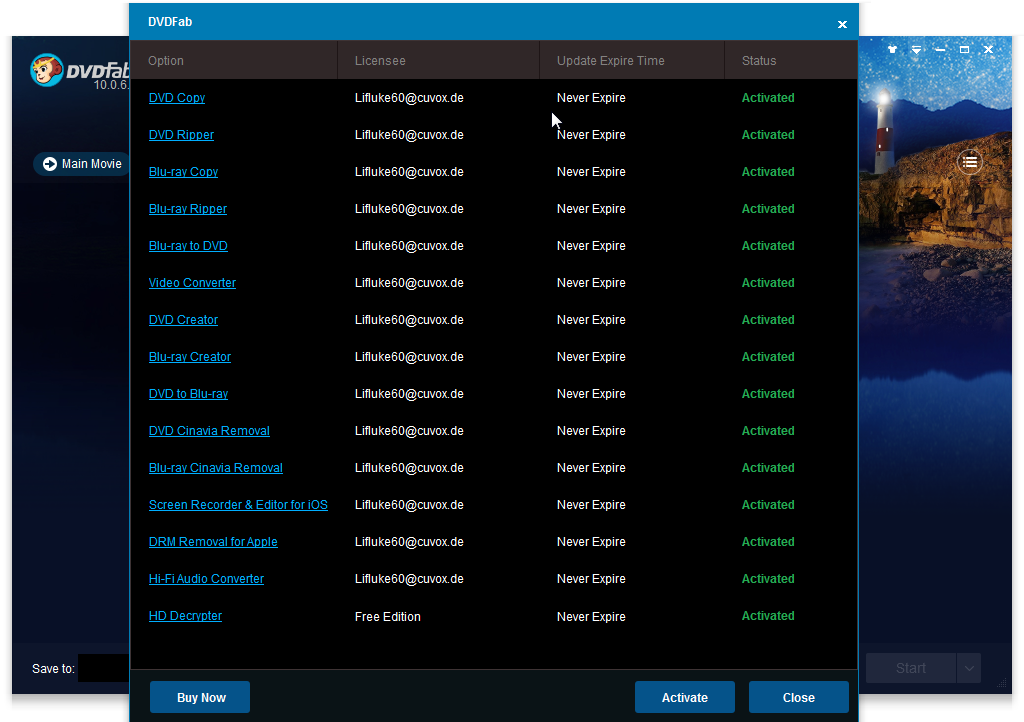Click the Main Movie arrow icon in main window
The width and height of the screenshot is (1024, 722).
(50, 164)
